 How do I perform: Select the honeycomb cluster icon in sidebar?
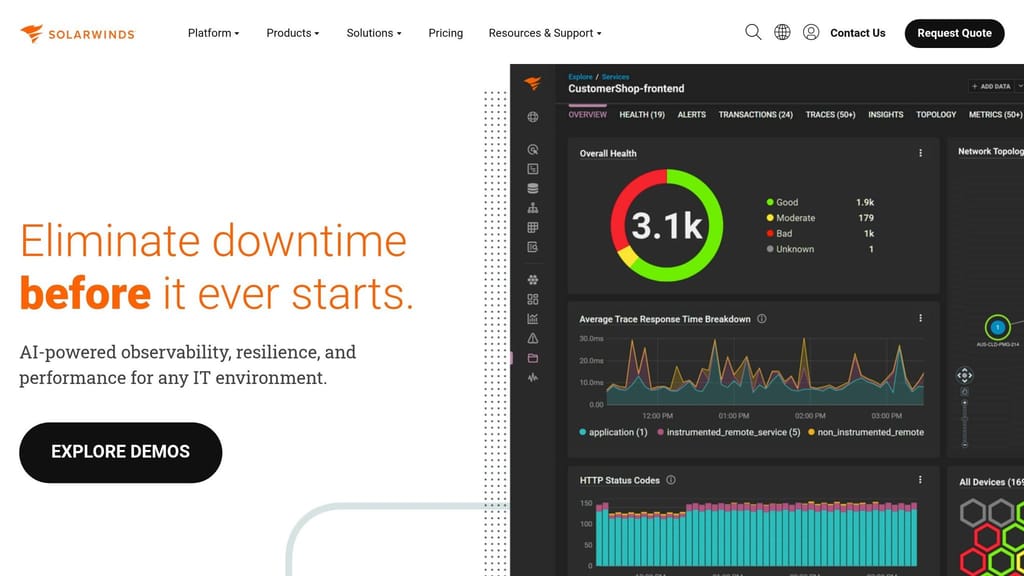tap(533, 280)
